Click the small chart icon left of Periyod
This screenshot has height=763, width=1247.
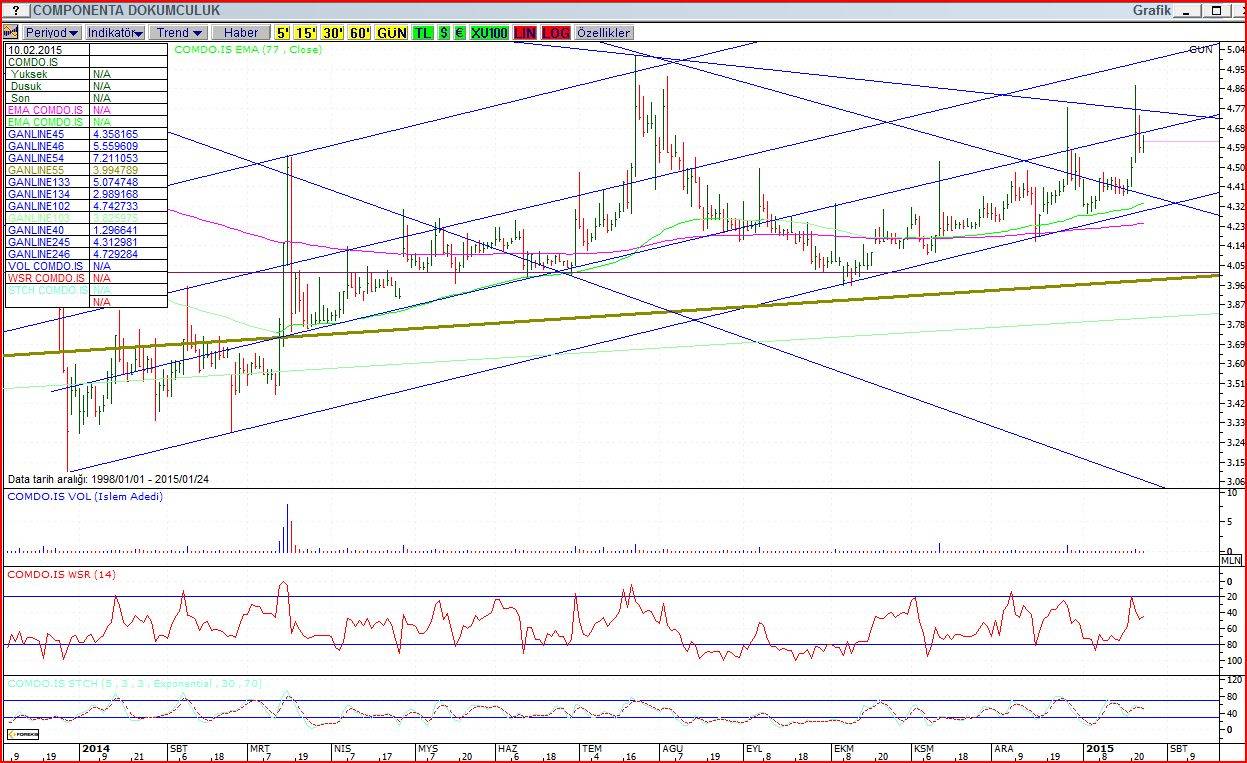[x=14, y=33]
